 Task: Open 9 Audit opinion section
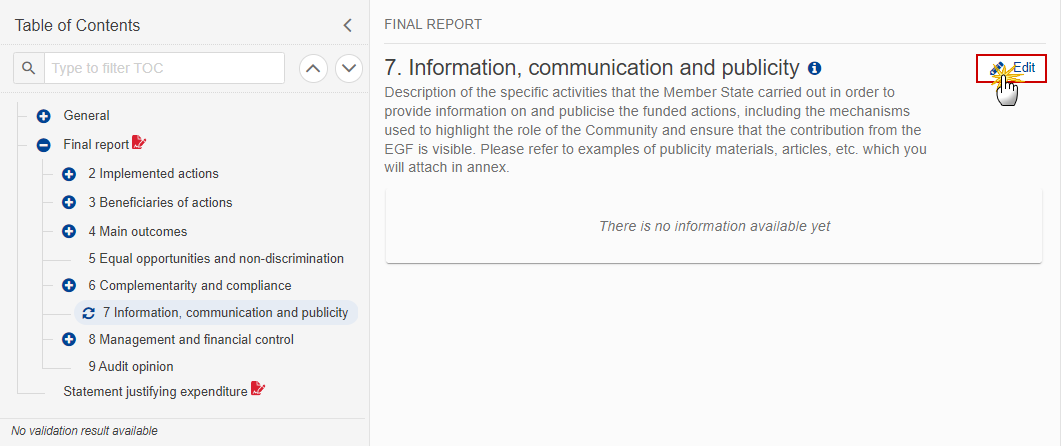(131, 367)
